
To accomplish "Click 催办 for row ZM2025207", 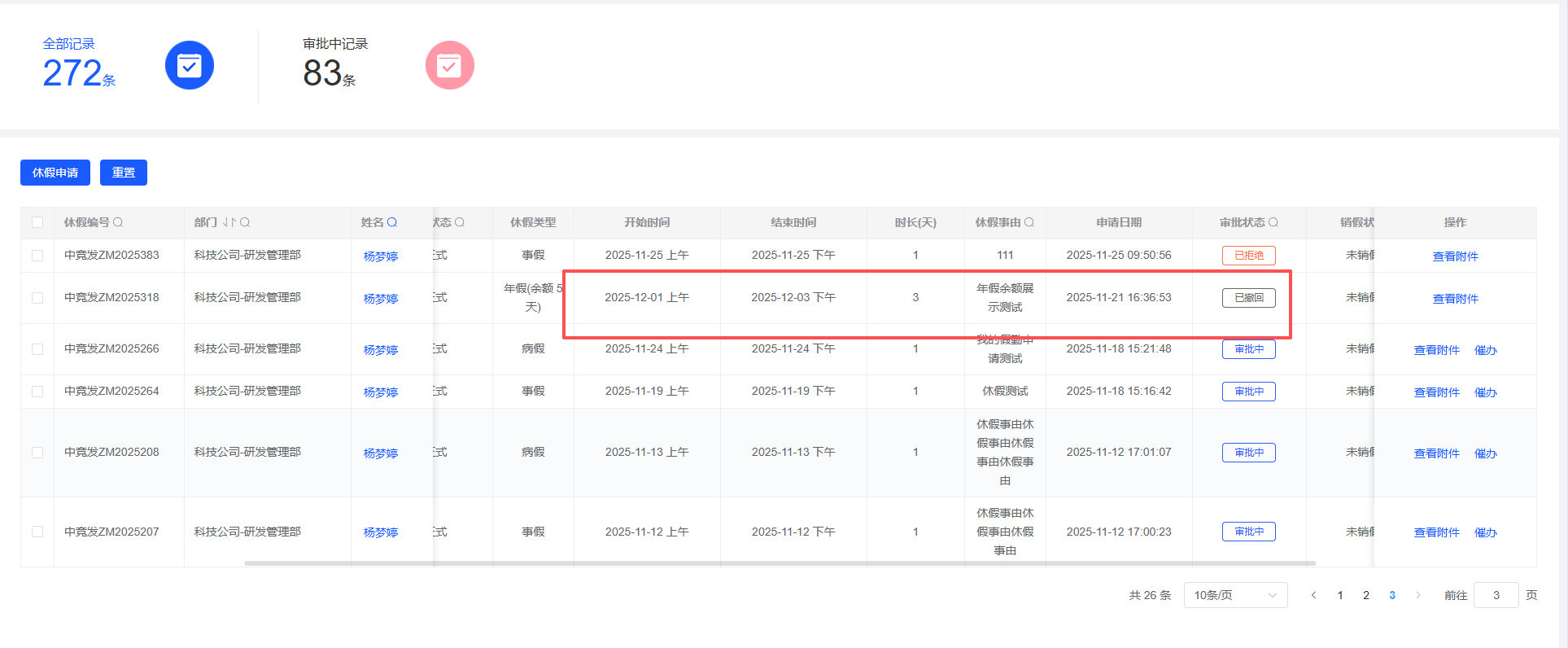I will [1485, 532].
